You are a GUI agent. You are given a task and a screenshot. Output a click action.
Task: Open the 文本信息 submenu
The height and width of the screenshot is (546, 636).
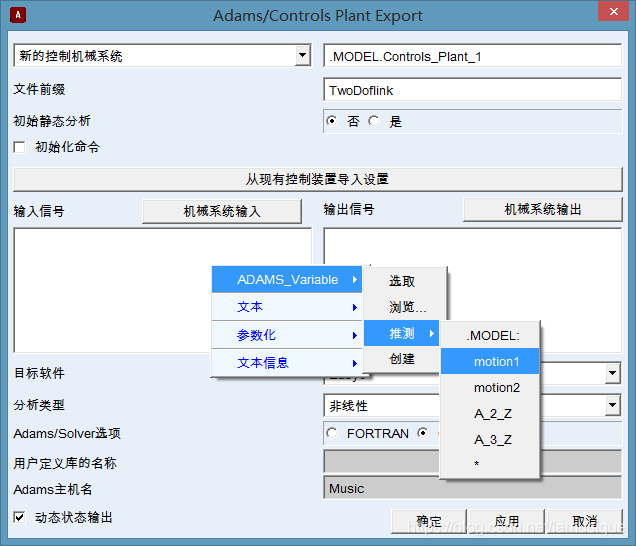[287, 363]
